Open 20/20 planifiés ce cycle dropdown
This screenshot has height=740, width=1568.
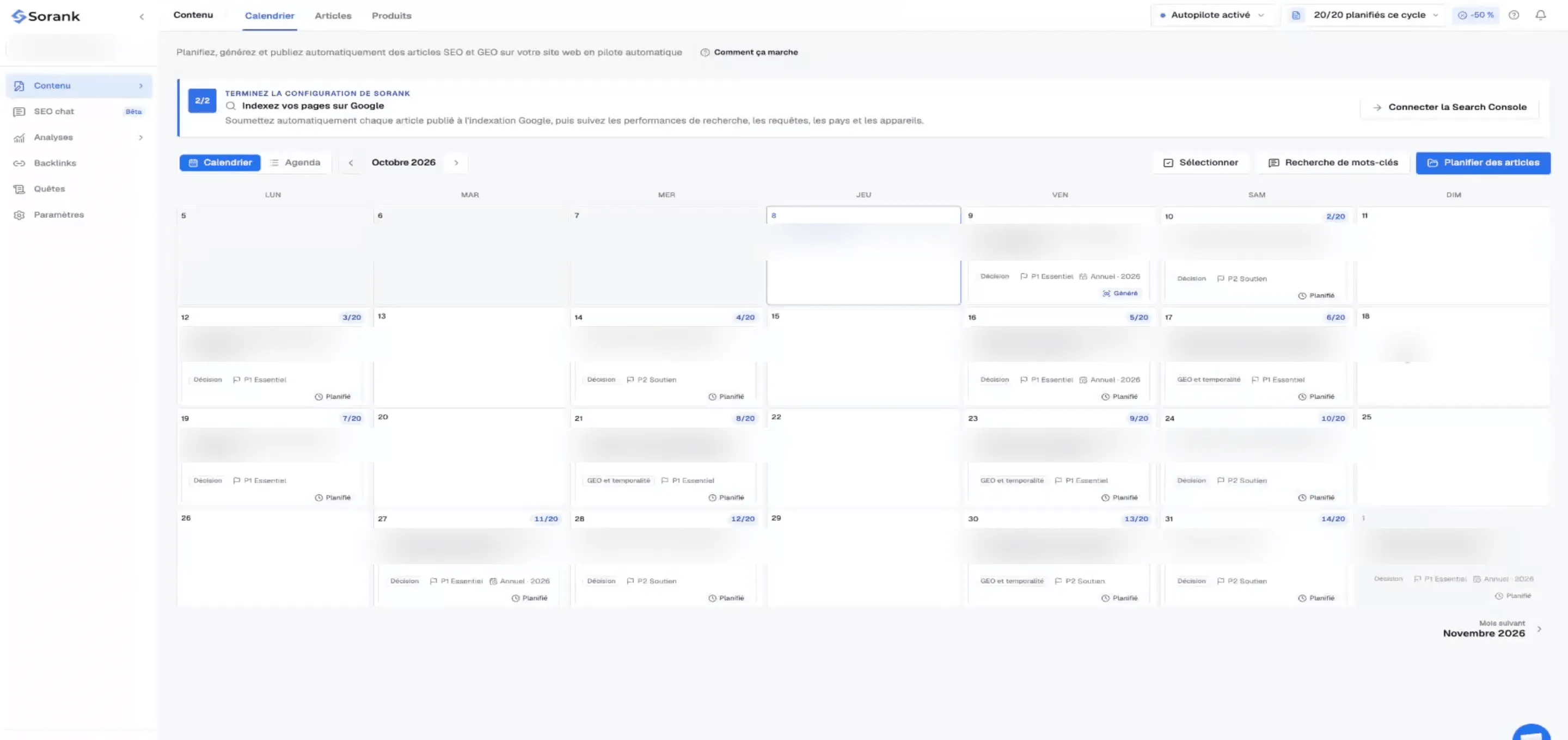[x=1367, y=15]
